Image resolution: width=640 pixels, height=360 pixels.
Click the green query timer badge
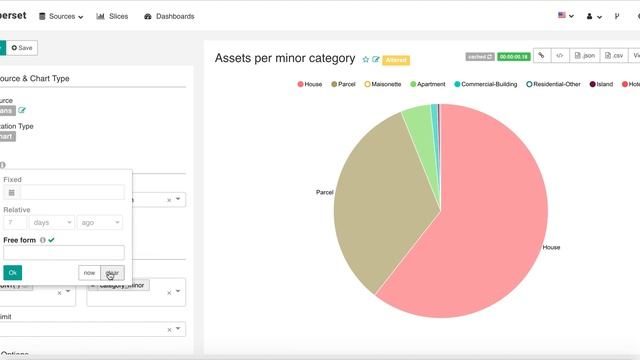click(513, 57)
